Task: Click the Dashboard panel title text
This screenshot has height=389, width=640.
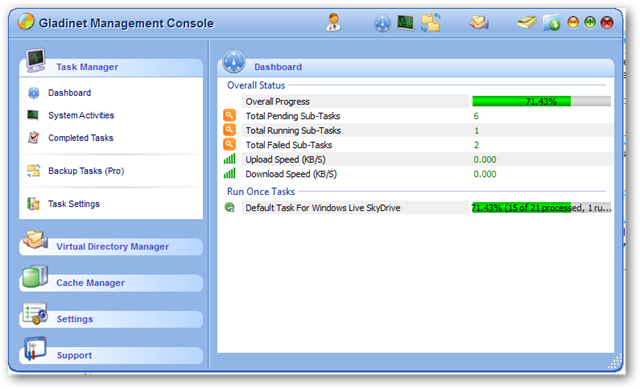Action: point(278,67)
